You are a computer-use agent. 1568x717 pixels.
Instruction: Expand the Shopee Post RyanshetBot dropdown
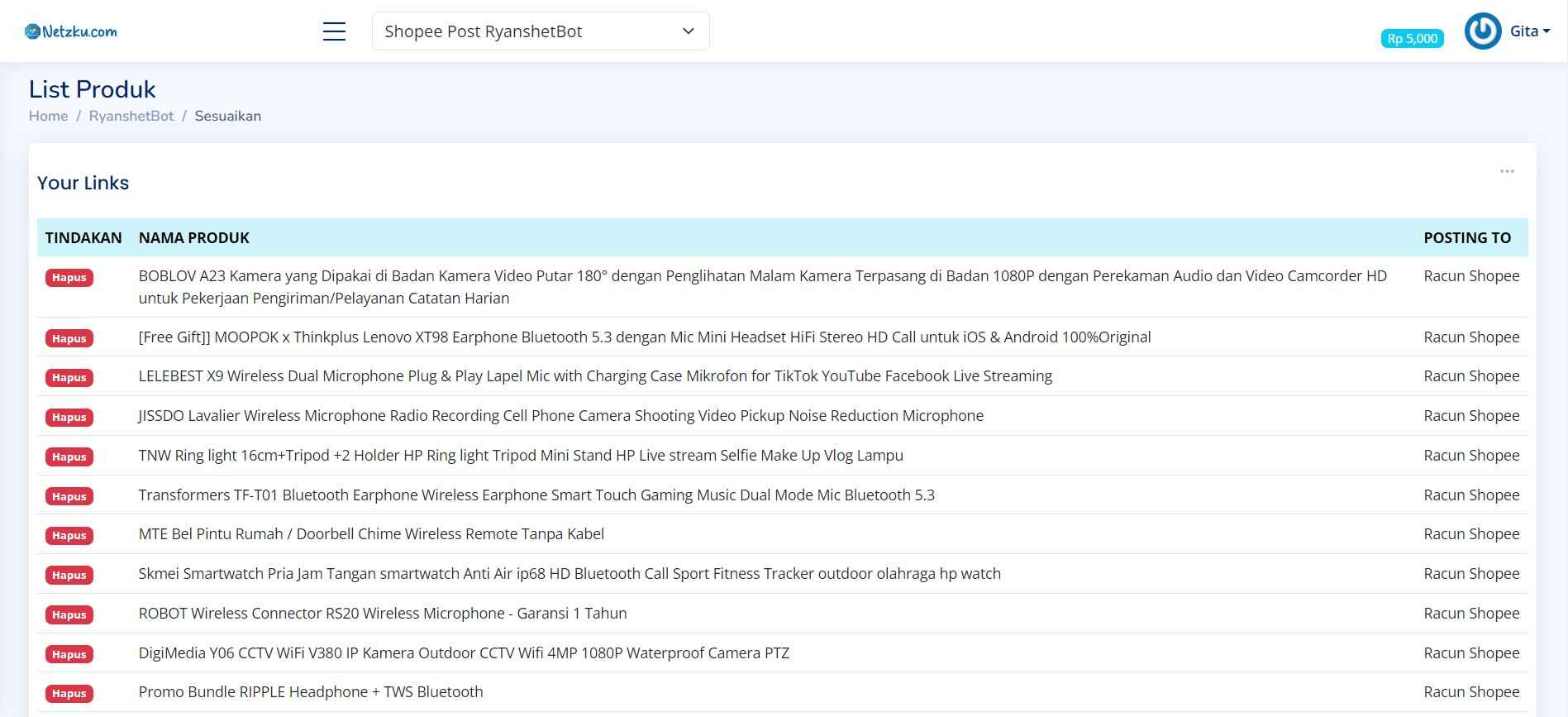(541, 31)
